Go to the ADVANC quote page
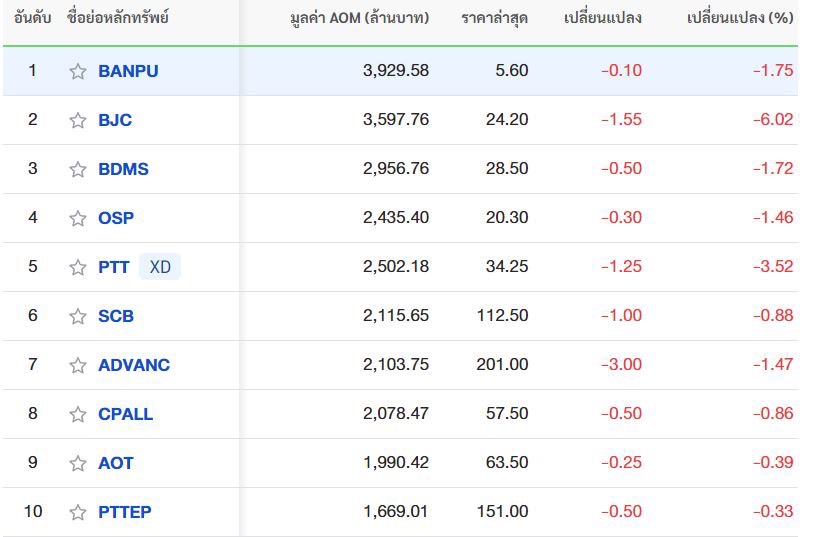Screen dimensions: 822x537 point(134,365)
